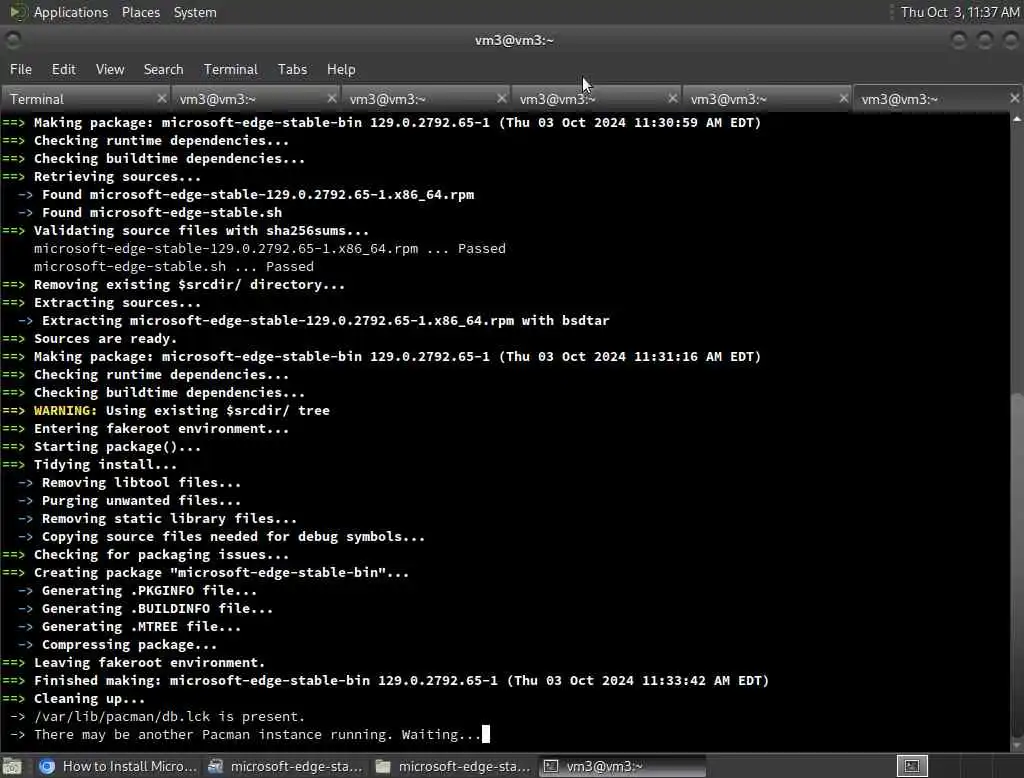Image resolution: width=1024 pixels, height=778 pixels.
Task: Click the window menu button on title bar left
Action: pos(13,41)
